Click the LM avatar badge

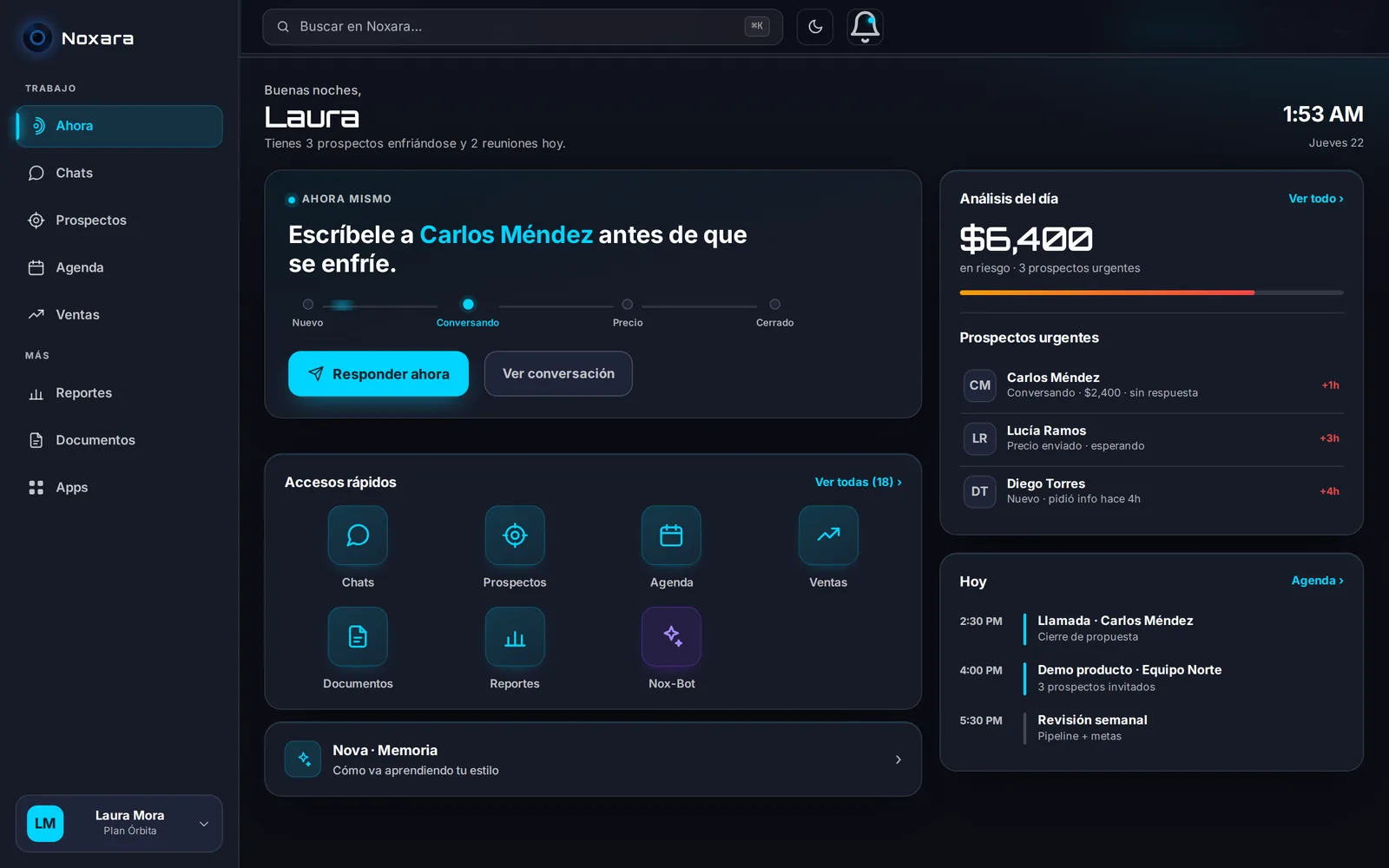[45, 824]
